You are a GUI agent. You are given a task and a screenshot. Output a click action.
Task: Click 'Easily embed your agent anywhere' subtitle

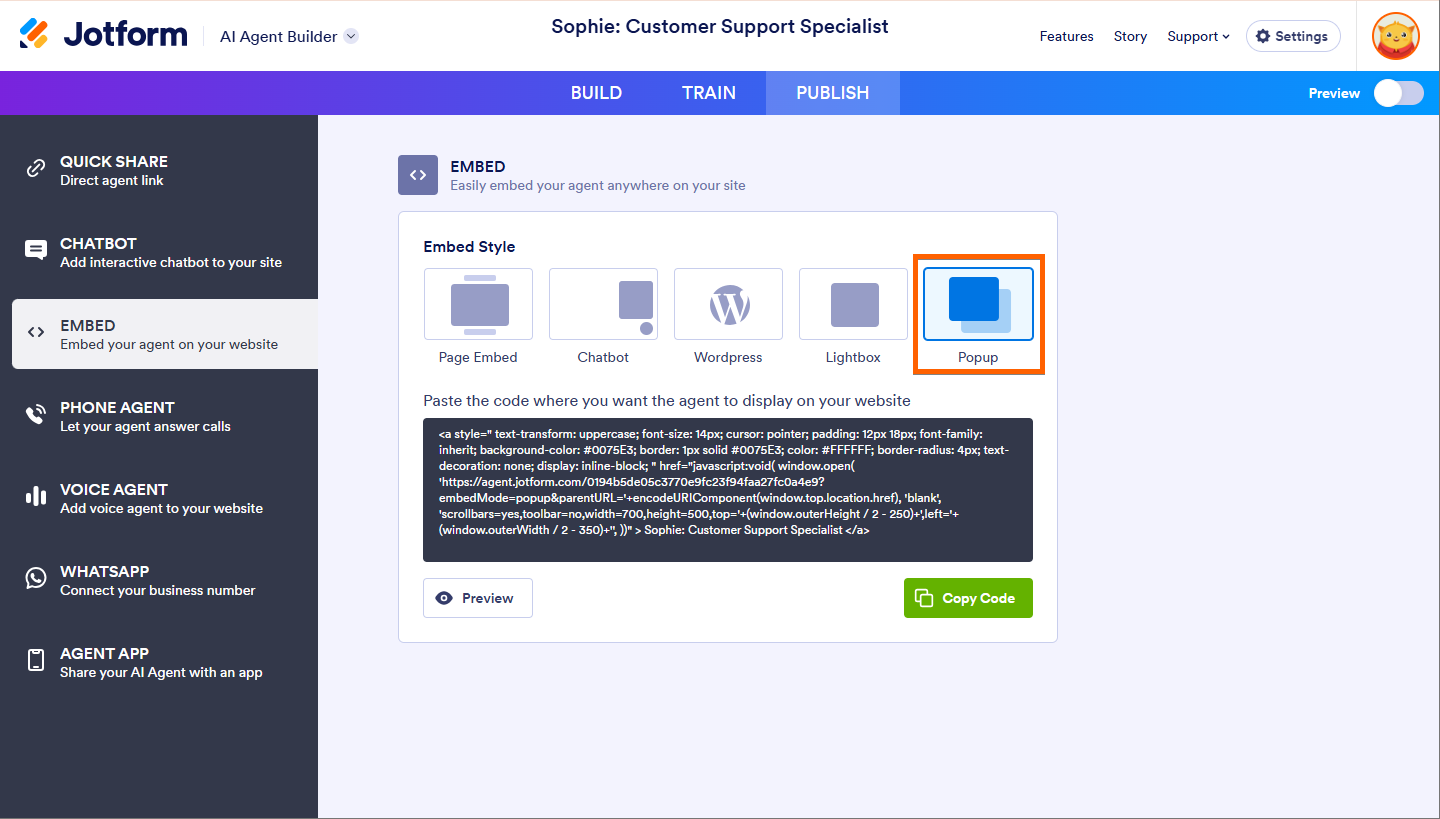pyautogui.click(x=598, y=185)
